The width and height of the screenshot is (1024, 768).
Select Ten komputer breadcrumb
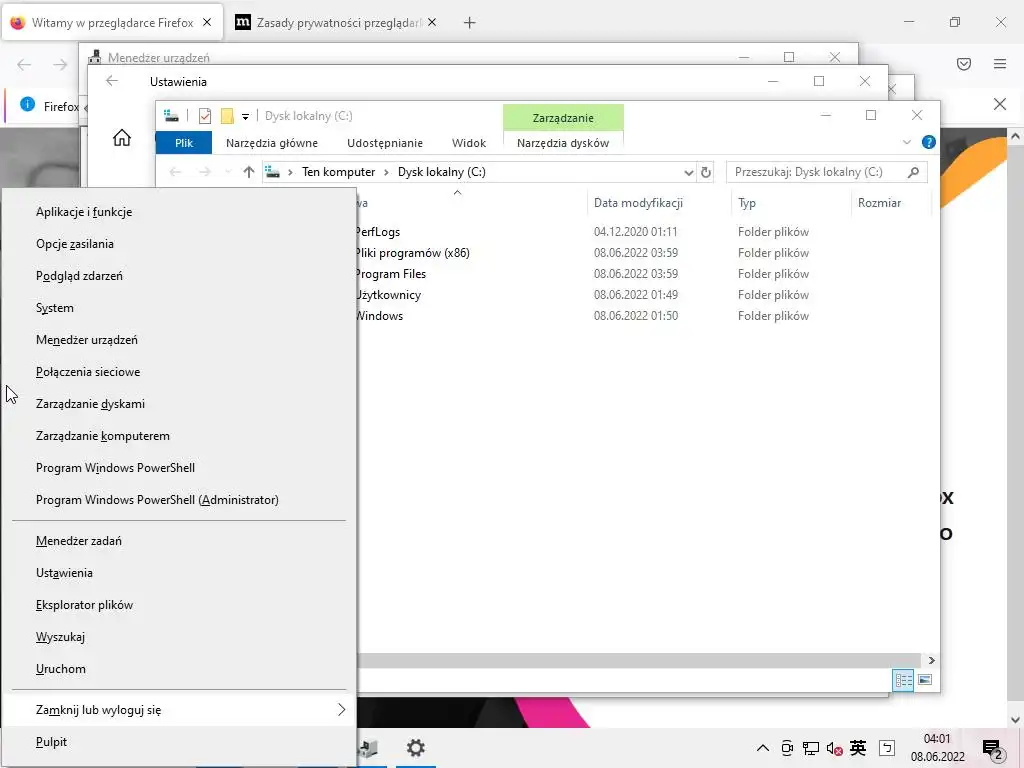click(338, 172)
